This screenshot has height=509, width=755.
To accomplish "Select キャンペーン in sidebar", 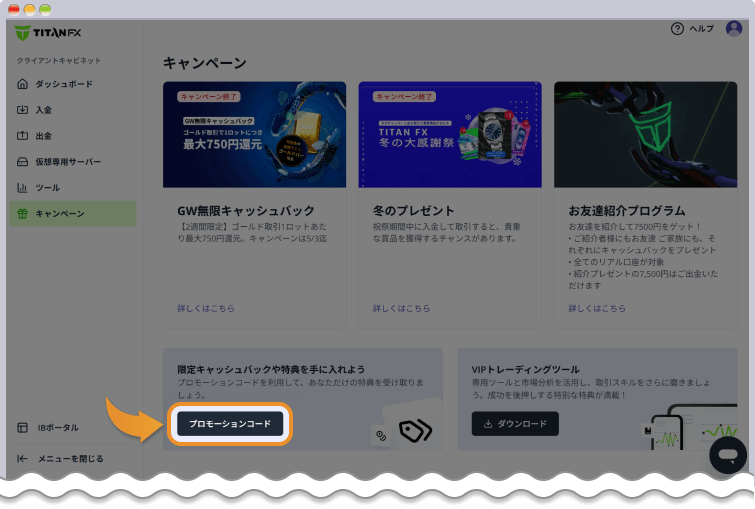I will click(73, 214).
